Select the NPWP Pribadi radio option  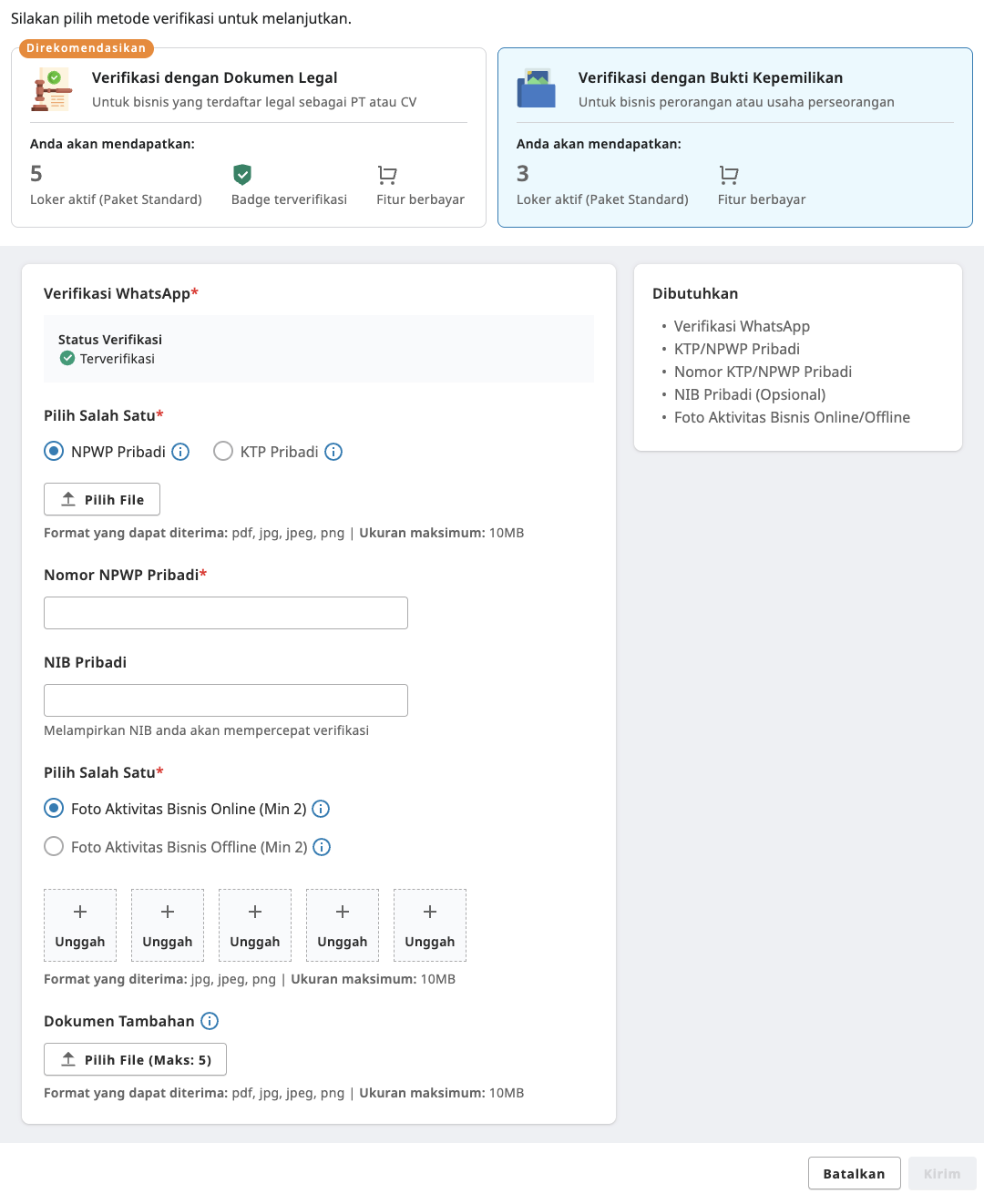[x=55, y=452]
